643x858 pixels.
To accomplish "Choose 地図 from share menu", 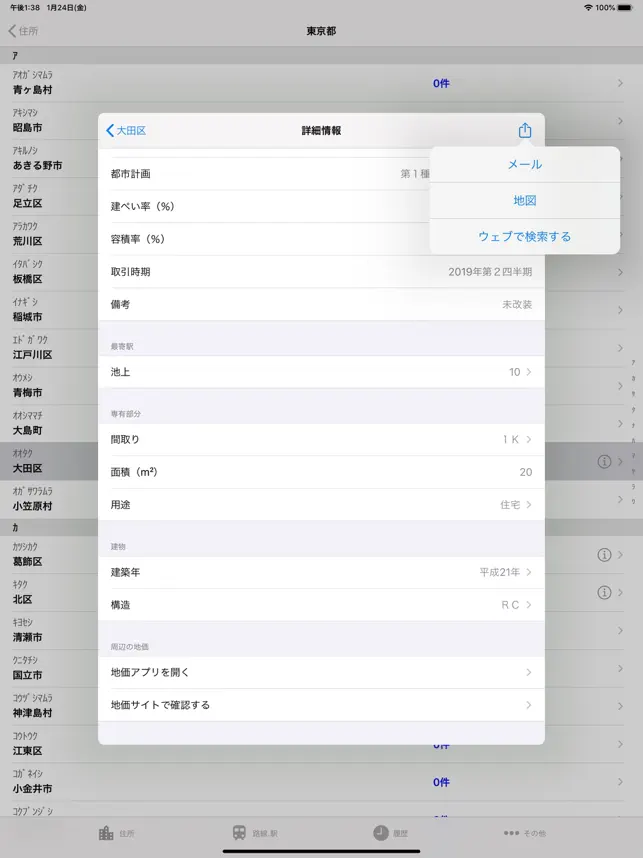I will click(x=524, y=200).
